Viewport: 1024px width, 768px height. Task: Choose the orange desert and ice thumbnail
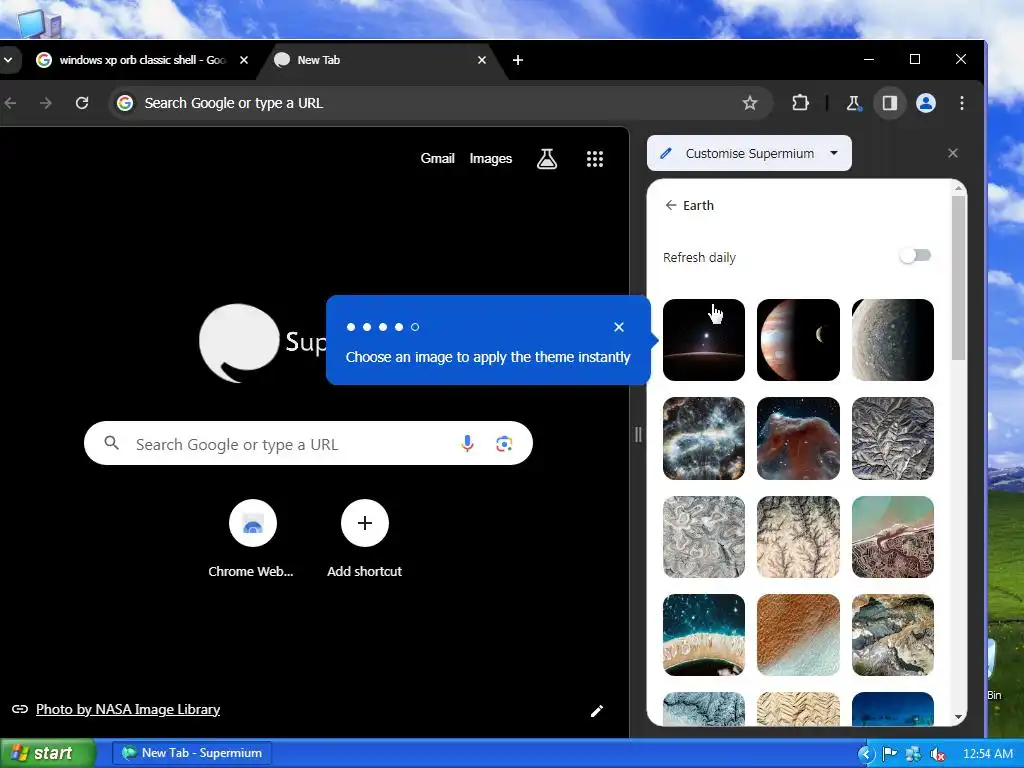(x=798, y=635)
